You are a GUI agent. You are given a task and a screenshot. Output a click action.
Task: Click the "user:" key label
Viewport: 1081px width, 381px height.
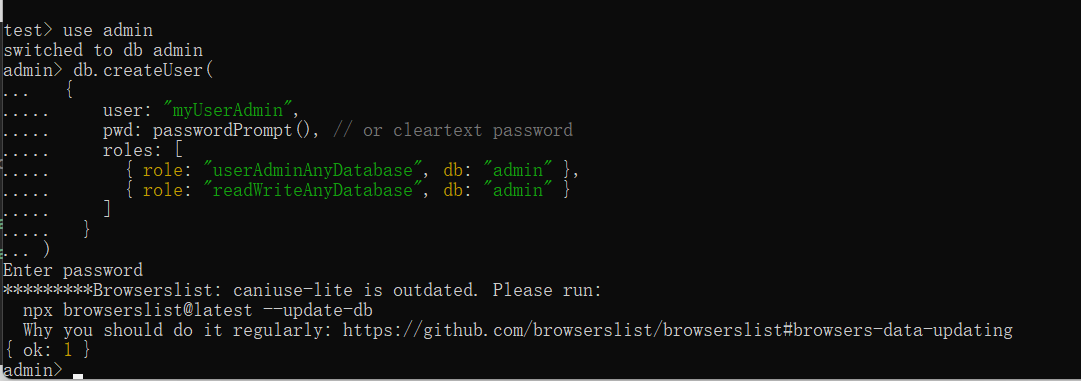pos(128,110)
